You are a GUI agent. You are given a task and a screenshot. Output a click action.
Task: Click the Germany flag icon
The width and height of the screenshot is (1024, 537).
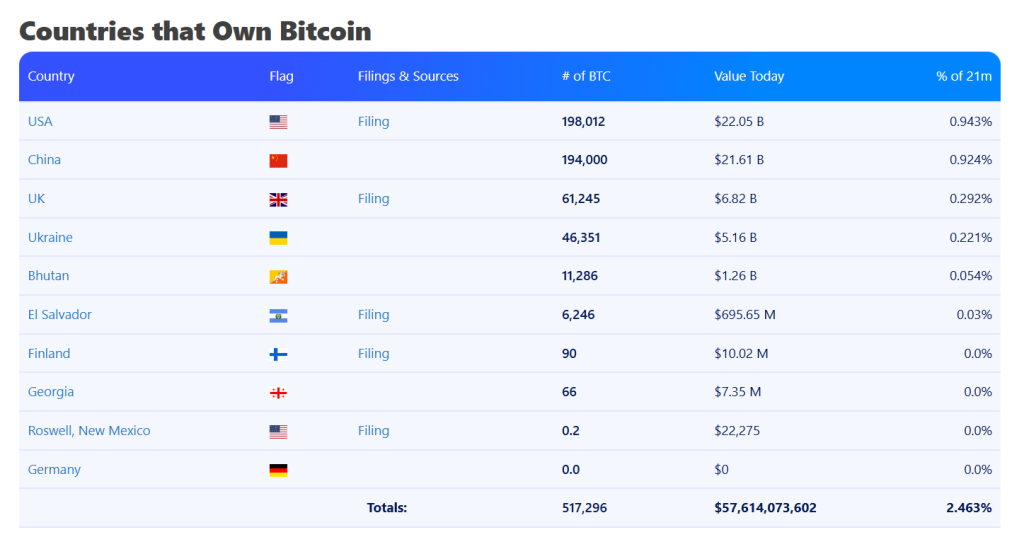tap(278, 470)
